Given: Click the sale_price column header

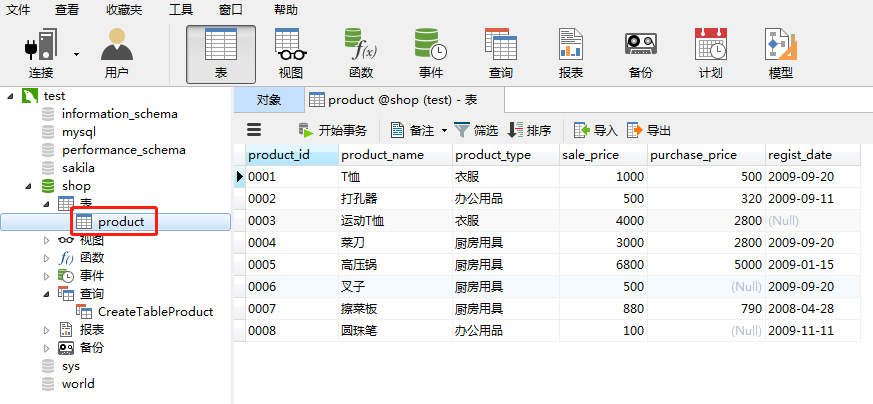Looking at the screenshot, I should point(604,155).
